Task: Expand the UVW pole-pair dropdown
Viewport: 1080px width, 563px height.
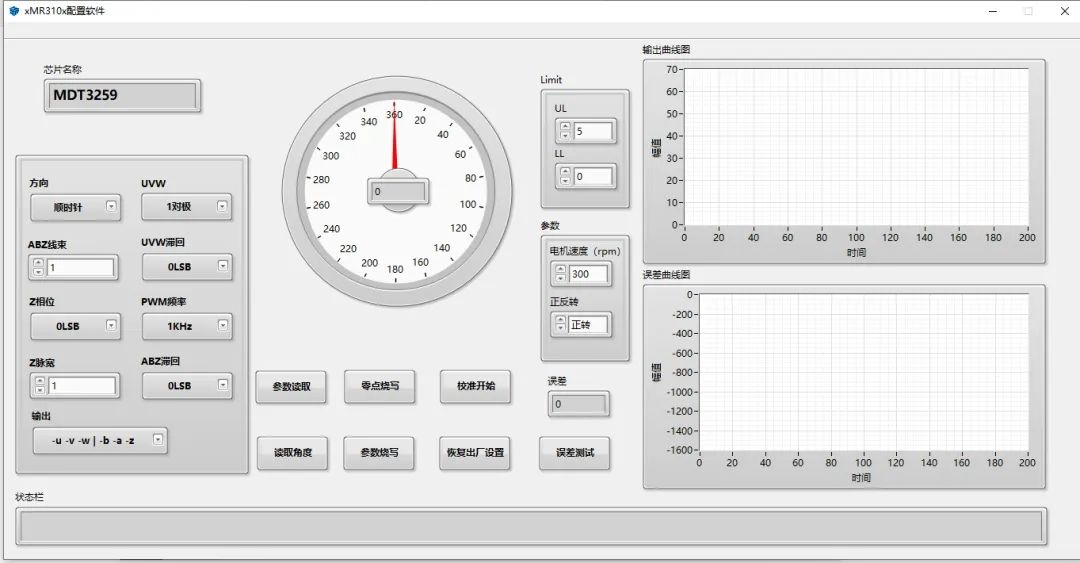Action: (187, 207)
